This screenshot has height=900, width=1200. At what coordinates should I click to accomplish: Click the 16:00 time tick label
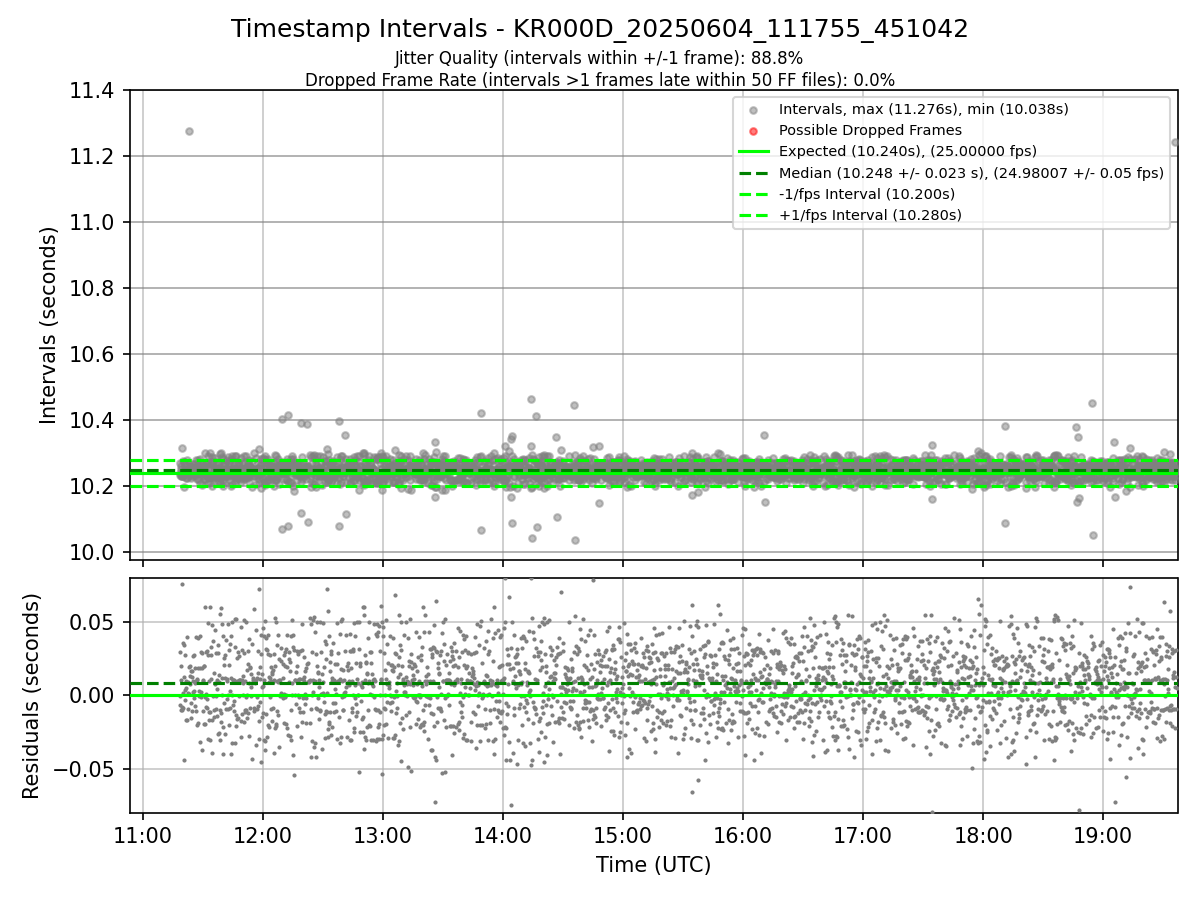tap(743, 836)
